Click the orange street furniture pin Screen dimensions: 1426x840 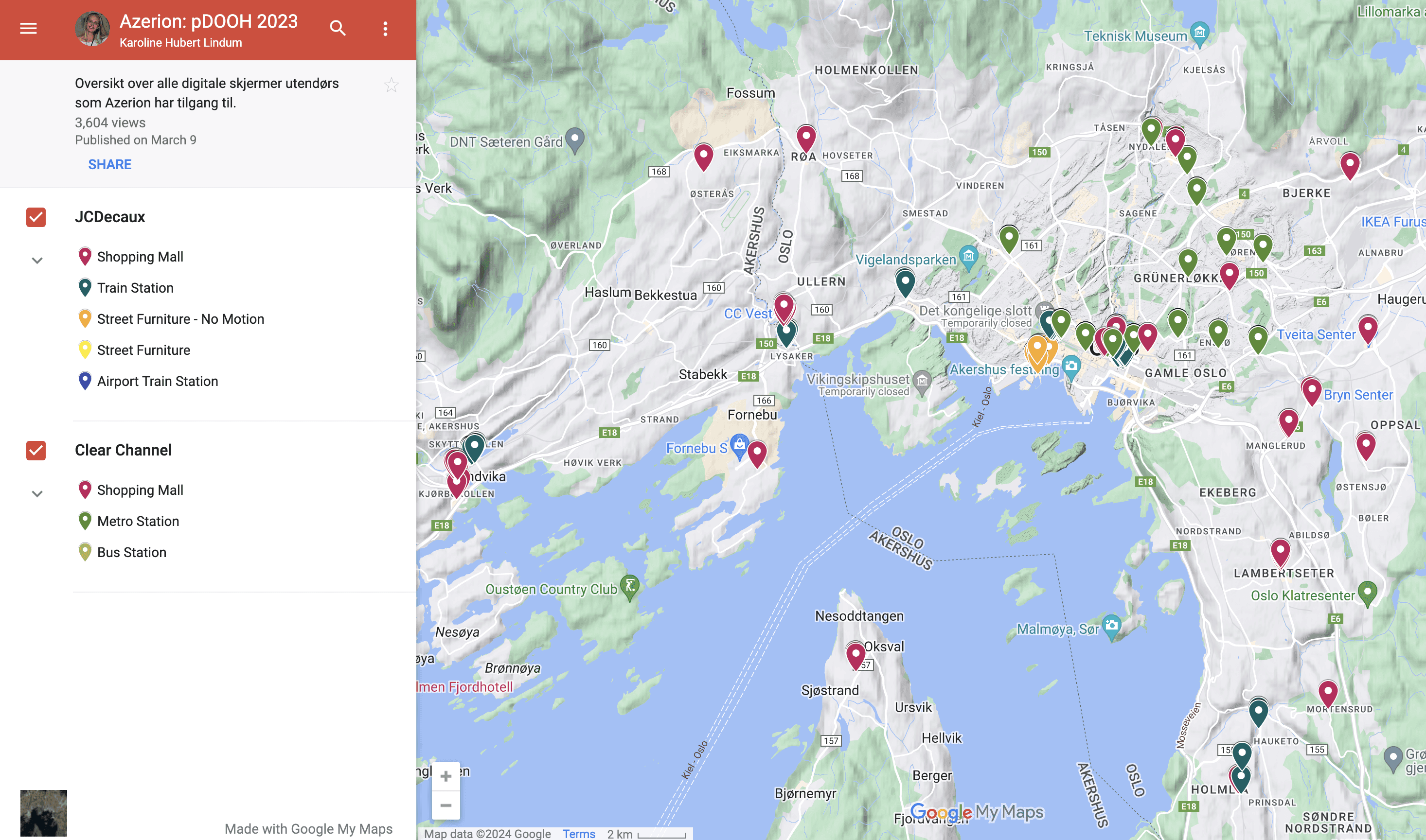(1037, 349)
